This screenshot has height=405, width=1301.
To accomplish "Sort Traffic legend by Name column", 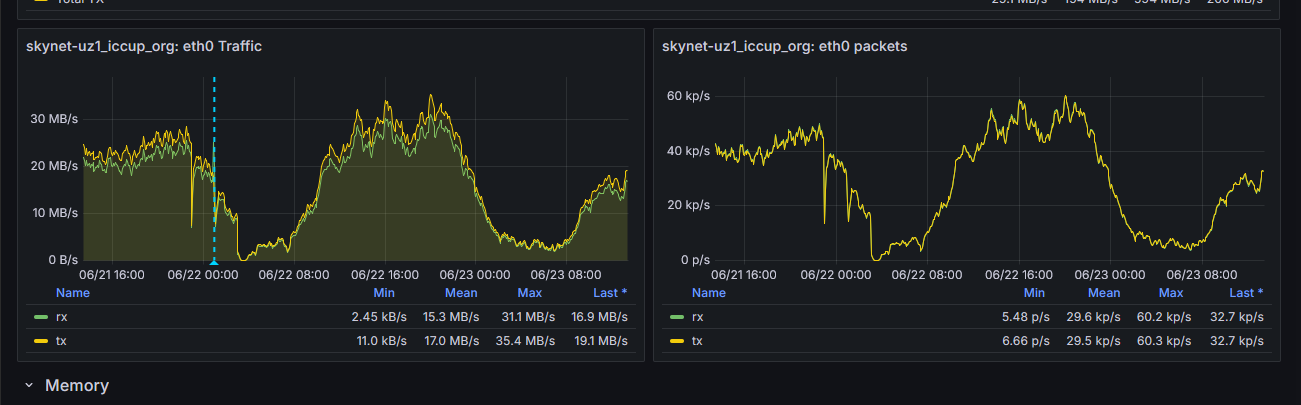I will (73, 293).
